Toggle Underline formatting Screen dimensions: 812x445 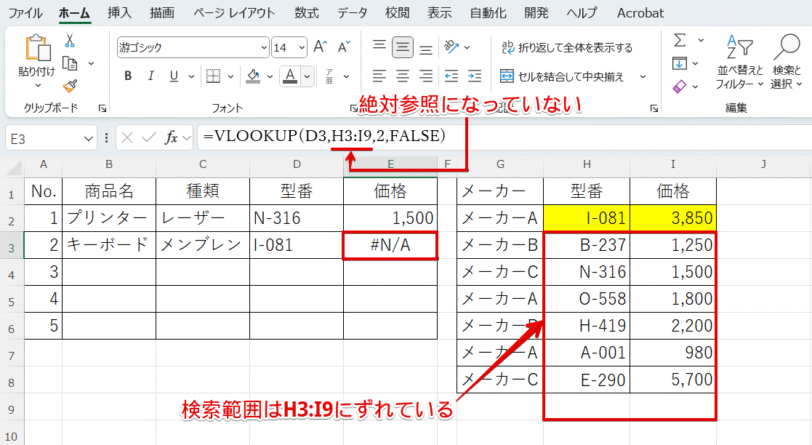pyautogui.click(x=173, y=76)
